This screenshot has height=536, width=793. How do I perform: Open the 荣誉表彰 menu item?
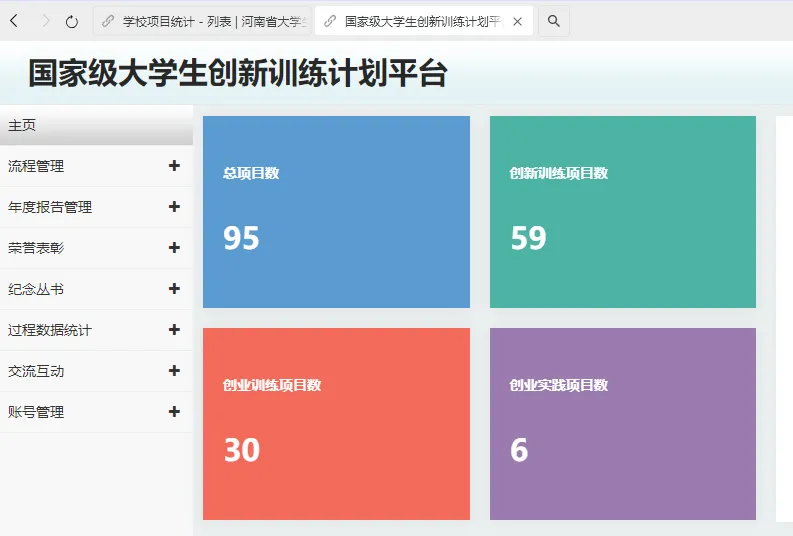(96, 248)
